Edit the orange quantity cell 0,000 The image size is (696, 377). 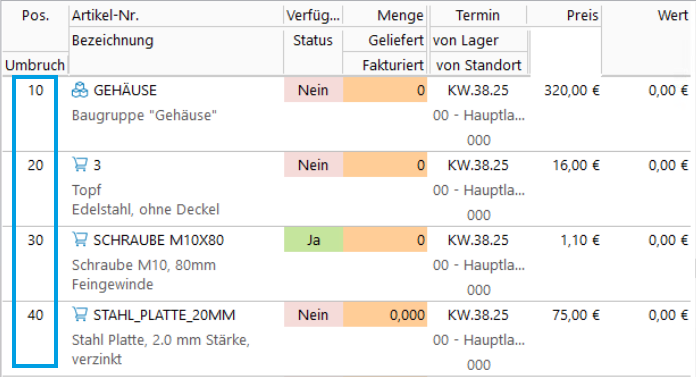(385, 315)
